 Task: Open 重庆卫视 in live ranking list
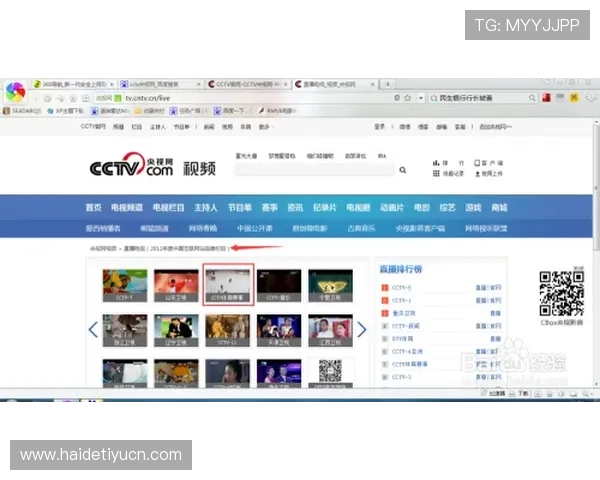click(x=404, y=313)
